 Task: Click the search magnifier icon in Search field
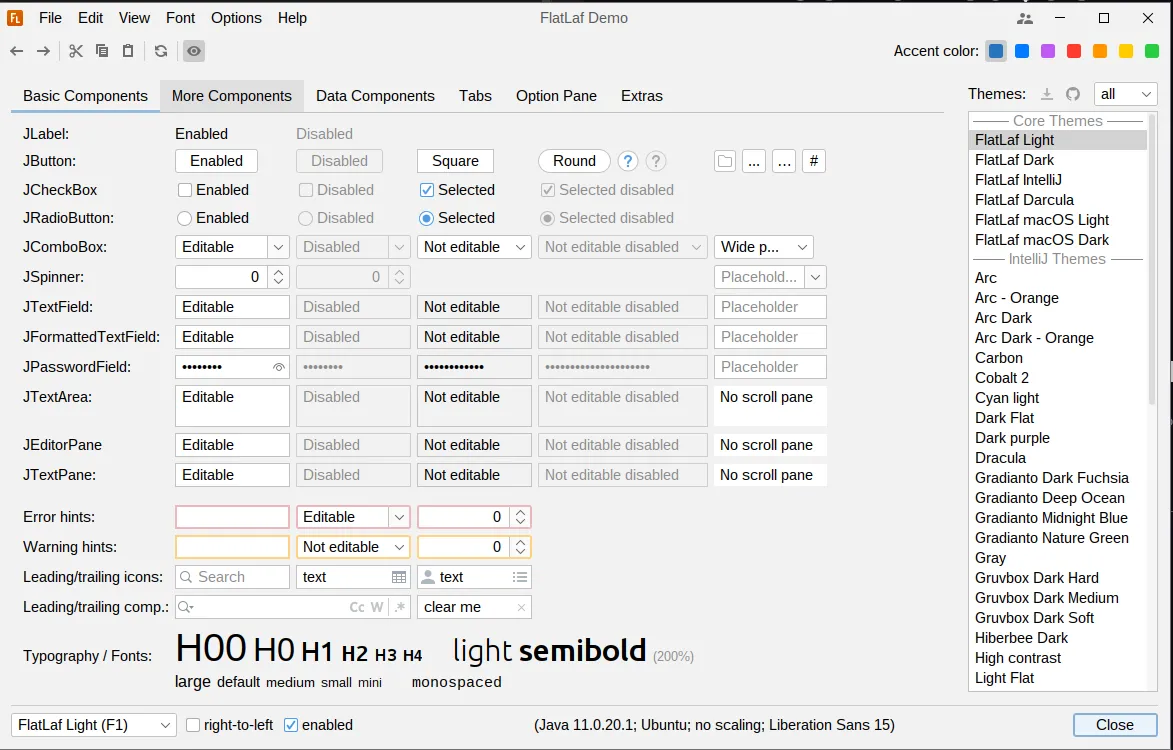click(x=186, y=577)
